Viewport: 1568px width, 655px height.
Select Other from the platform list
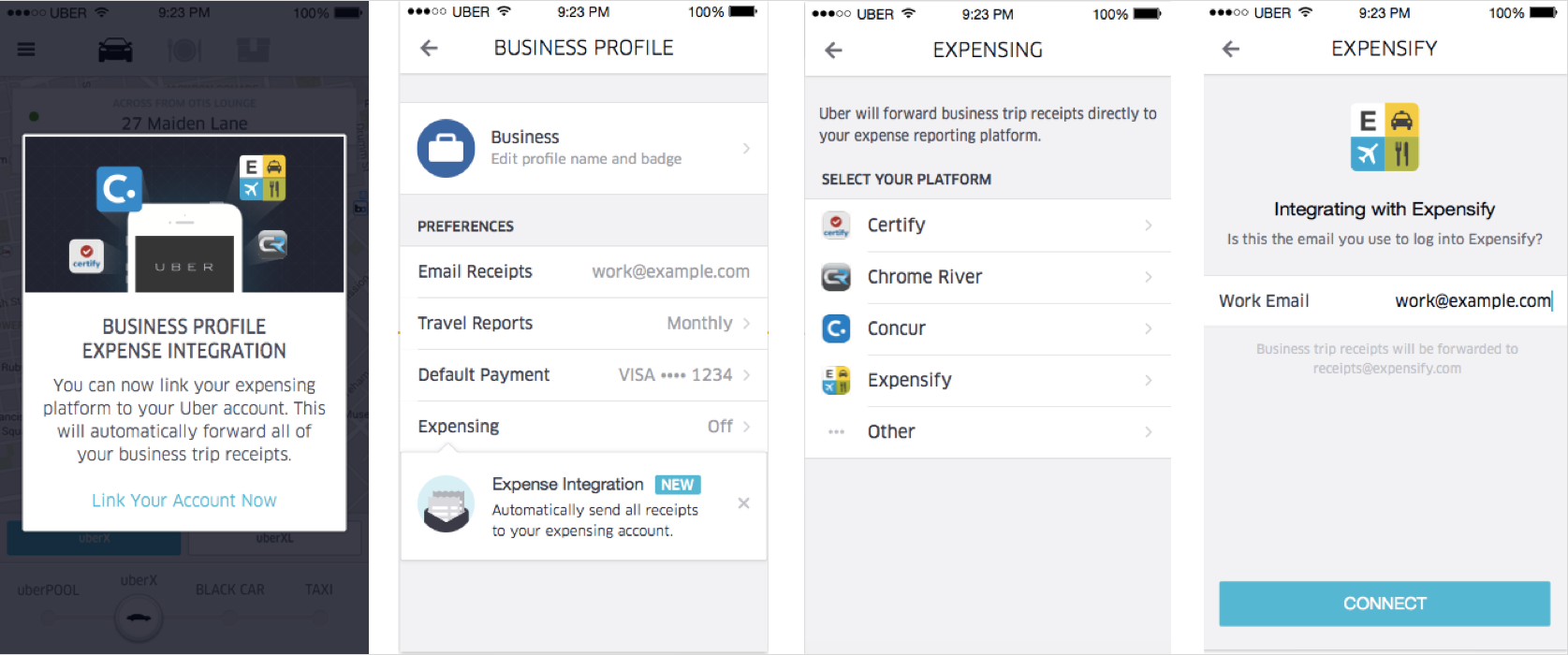pyautogui.click(x=988, y=432)
